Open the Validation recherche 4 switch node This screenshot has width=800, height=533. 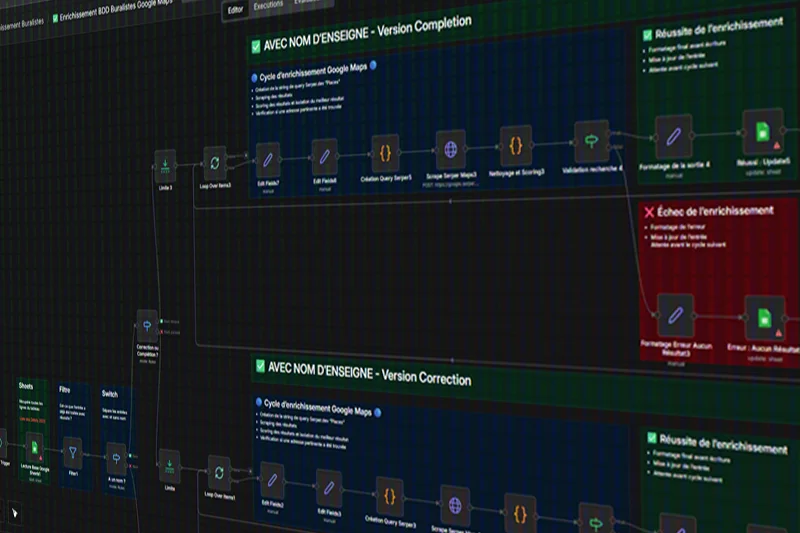point(587,140)
